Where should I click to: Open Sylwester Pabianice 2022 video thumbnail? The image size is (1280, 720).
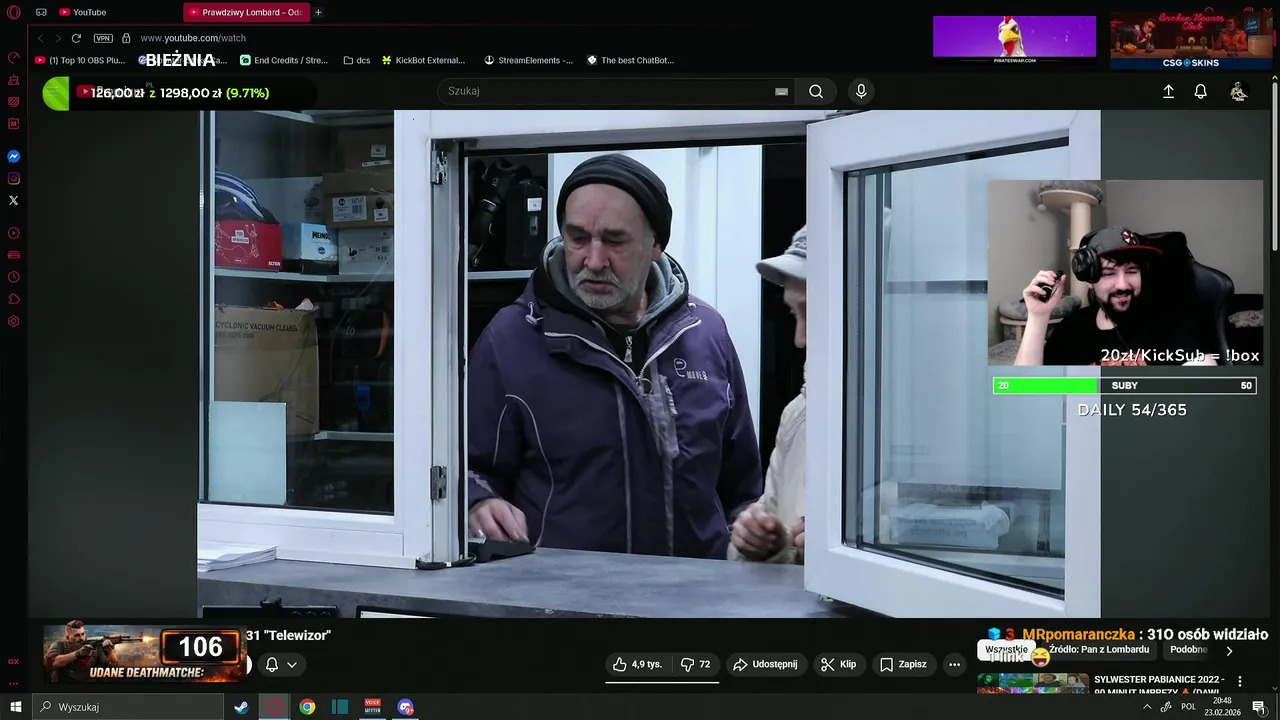(1033, 683)
